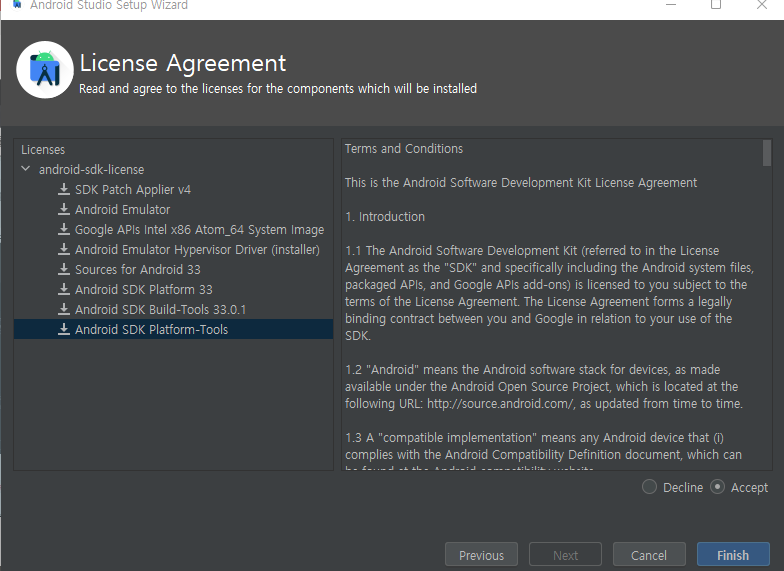Click the Android Emulator download icon
The width and height of the screenshot is (784, 571).
[x=64, y=210]
